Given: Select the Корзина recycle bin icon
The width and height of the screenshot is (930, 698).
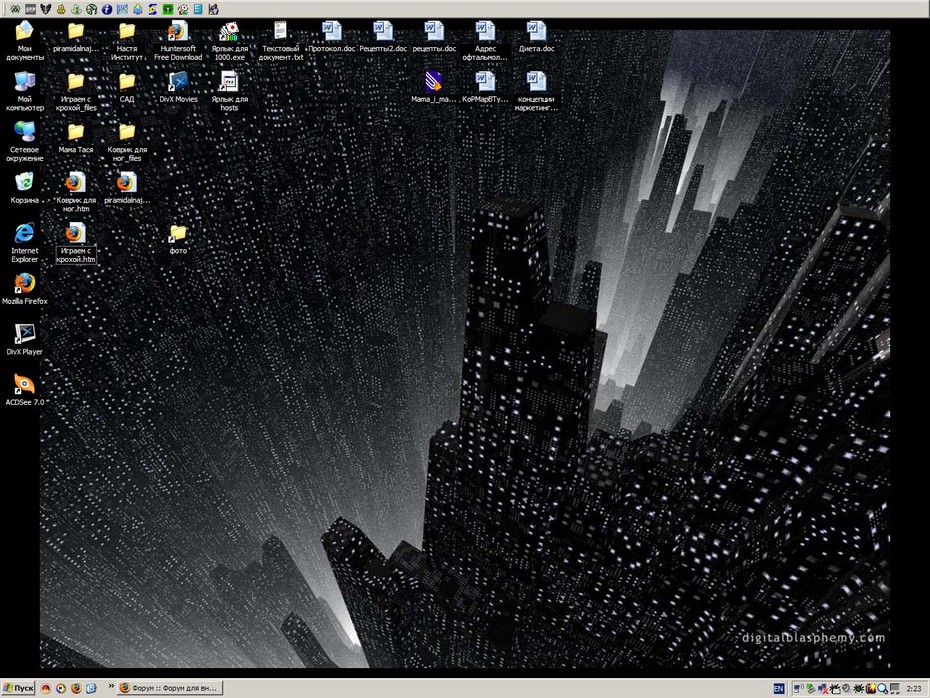Looking at the screenshot, I should (24, 187).
